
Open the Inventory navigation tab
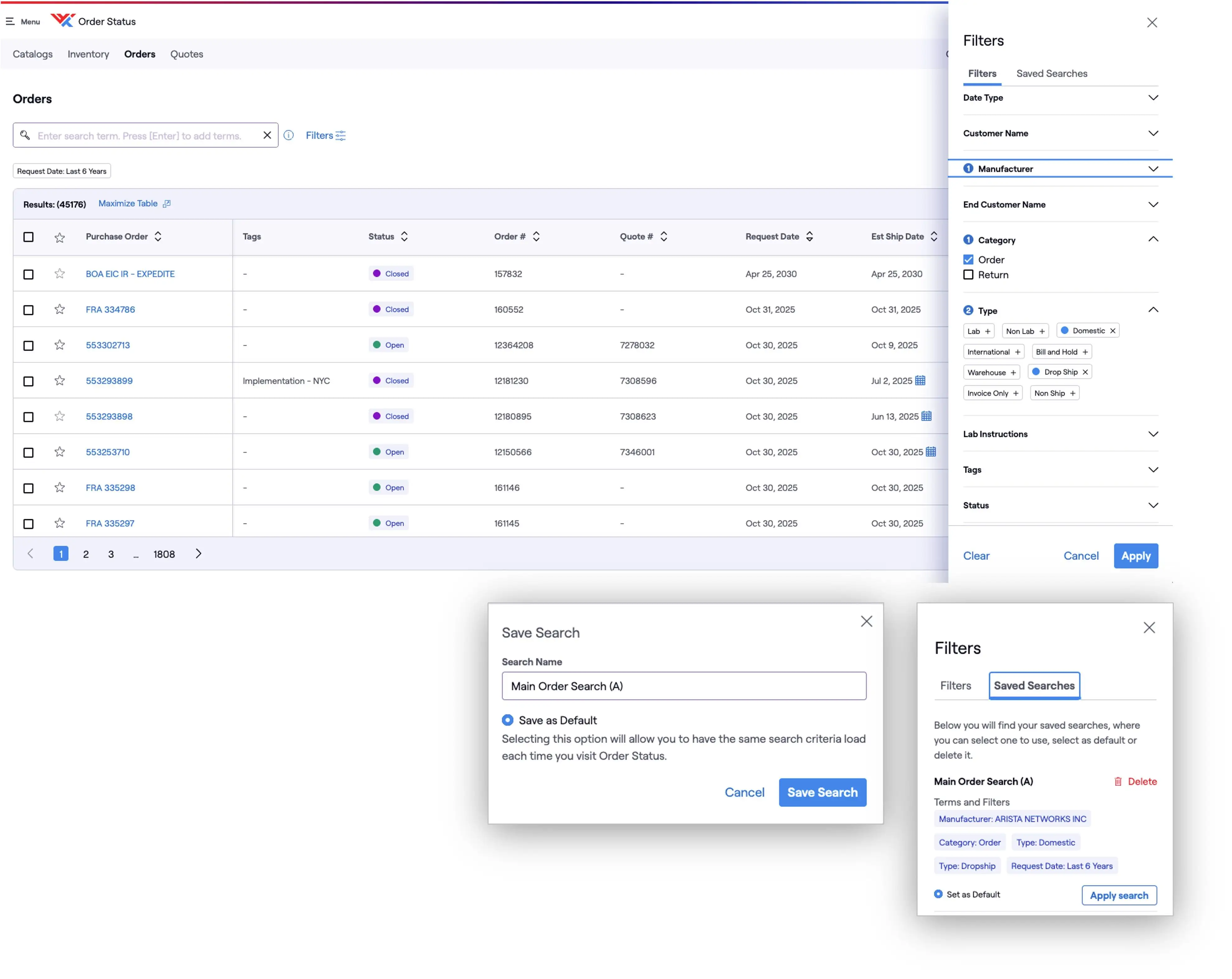(88, 54)
